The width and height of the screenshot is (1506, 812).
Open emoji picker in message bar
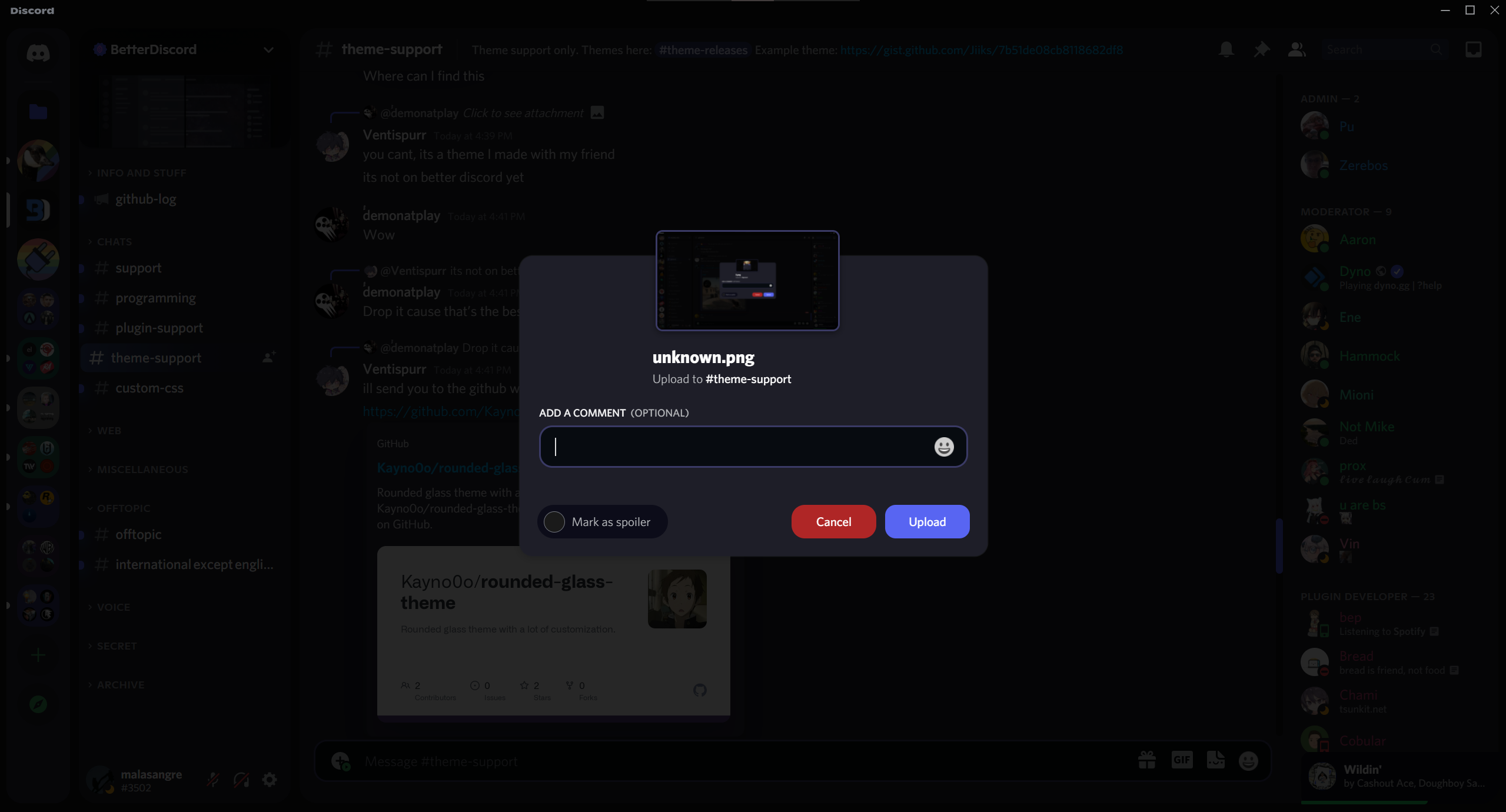pyautogui.click(x=1248, y=761)
